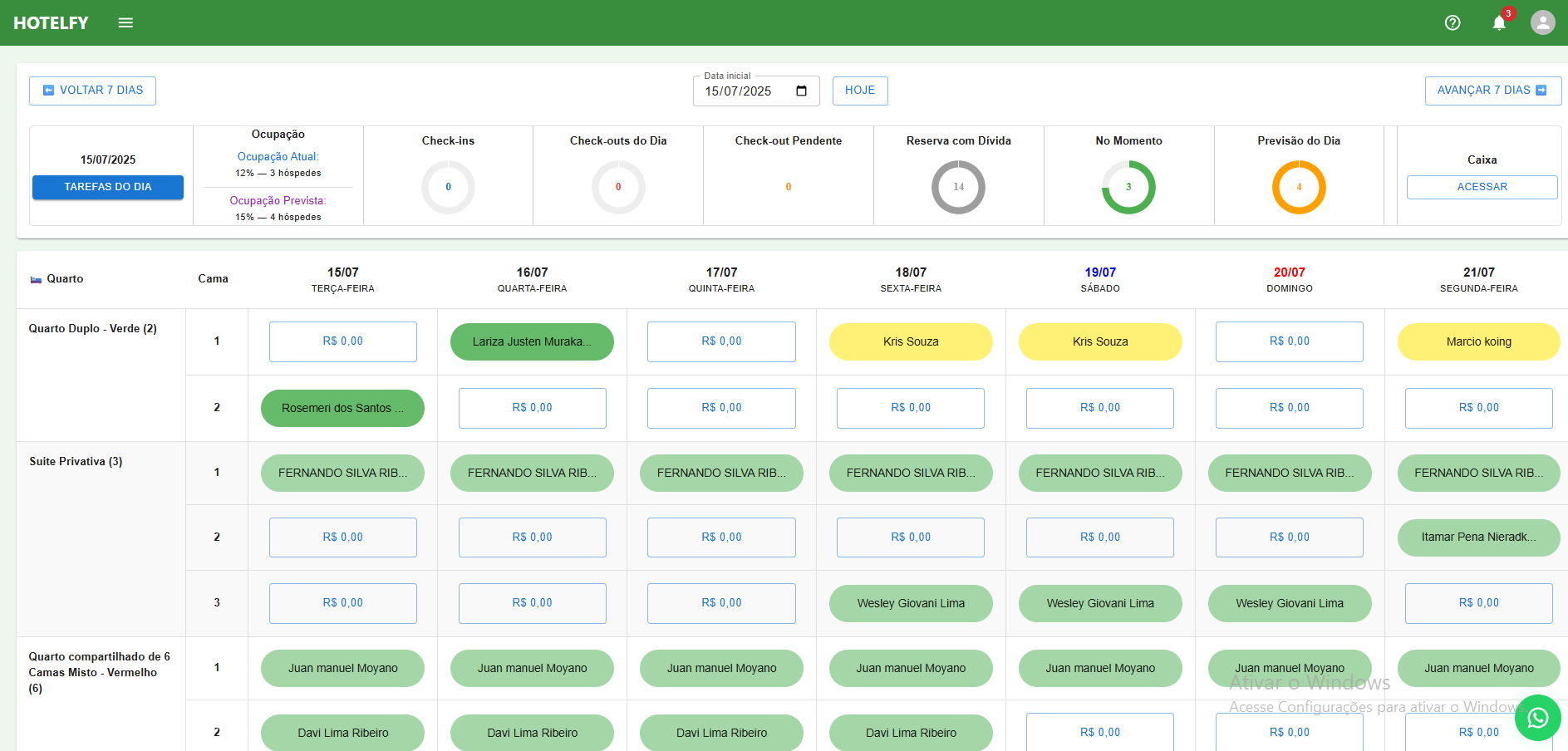1568x751 pixels.
Task: Open the calendar picker in date field
Action: pyautogui.click(x=801, y=91)
